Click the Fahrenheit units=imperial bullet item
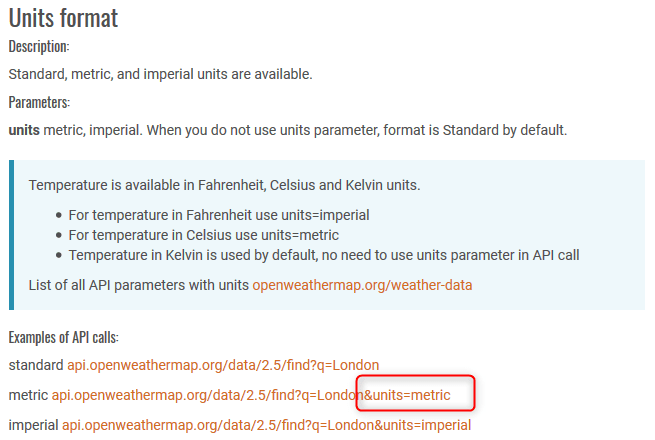The image size is (655, 440). point(219,215)
